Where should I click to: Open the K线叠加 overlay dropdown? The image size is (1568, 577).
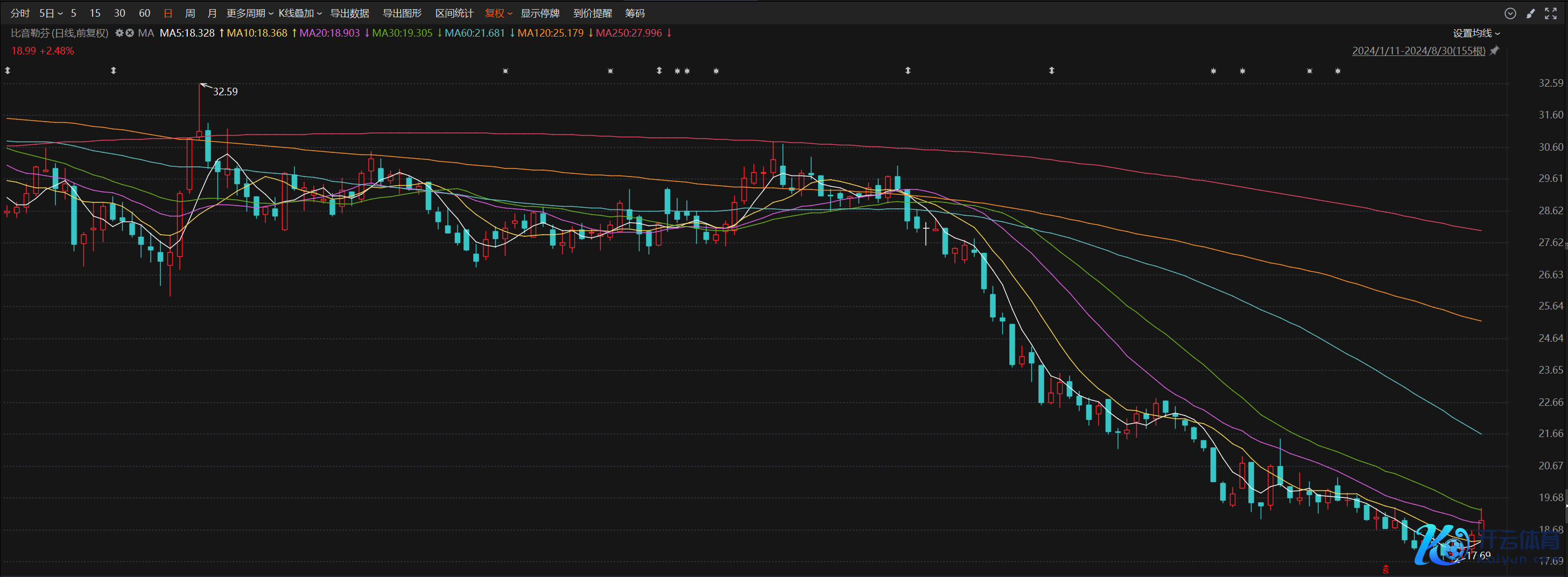pos(300,13)
